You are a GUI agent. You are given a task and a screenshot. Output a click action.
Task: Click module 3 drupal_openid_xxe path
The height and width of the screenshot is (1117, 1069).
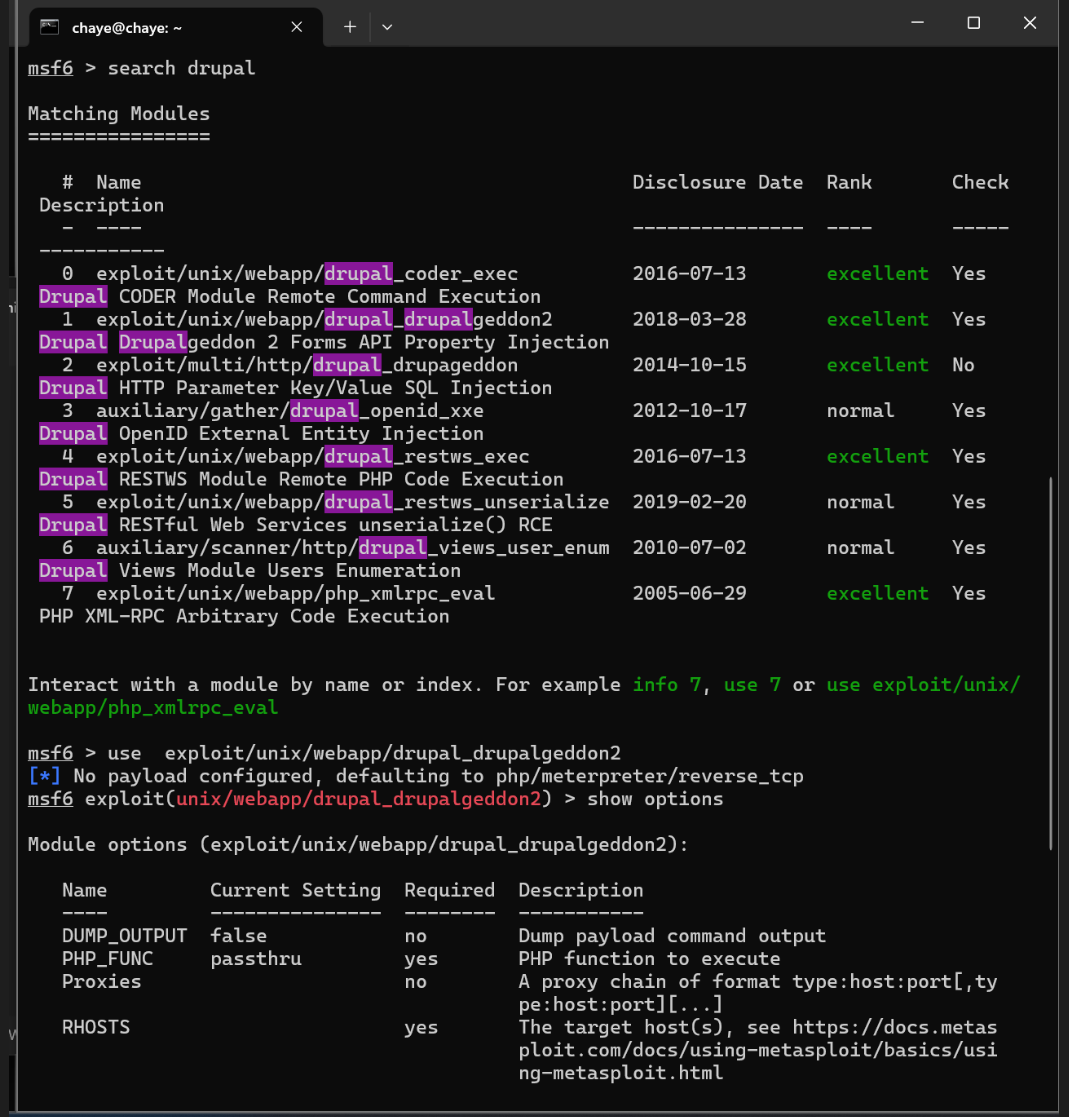(290, 410)
